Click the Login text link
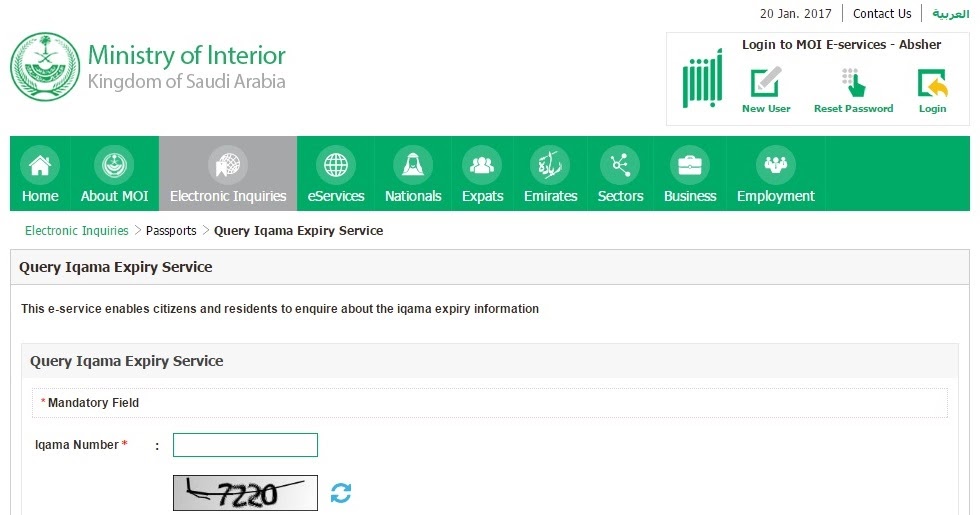The image size is (980, 515). pyautogui.click(x=932, y=109)
